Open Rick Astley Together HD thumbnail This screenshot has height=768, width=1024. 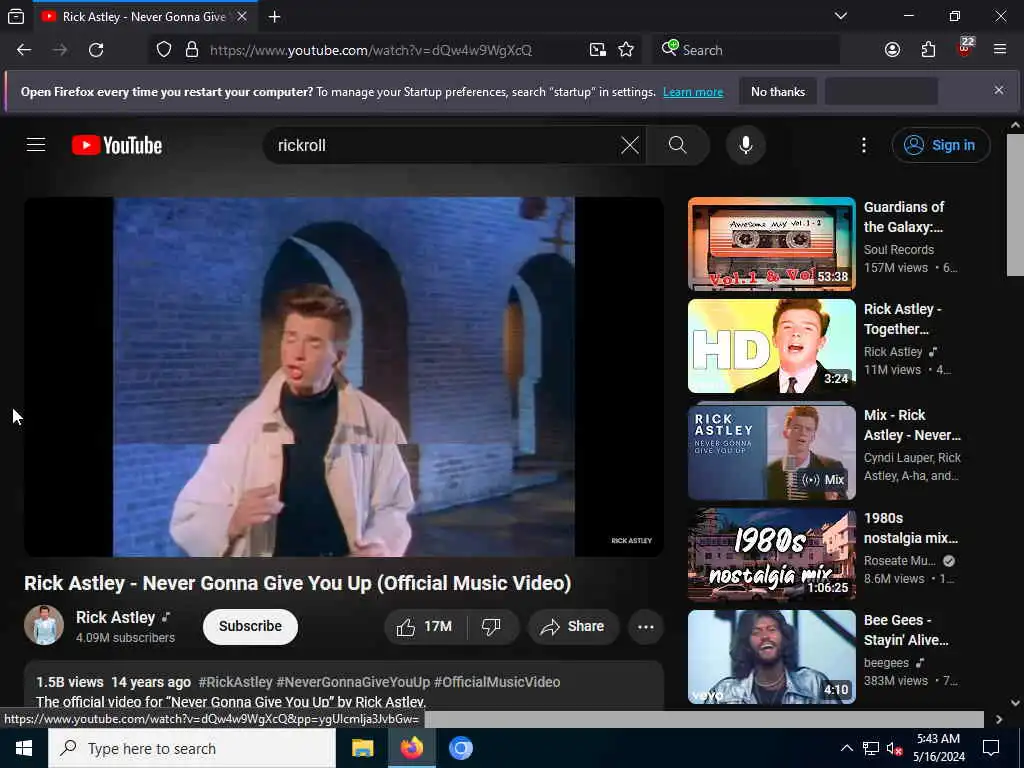tap(771, 345)
